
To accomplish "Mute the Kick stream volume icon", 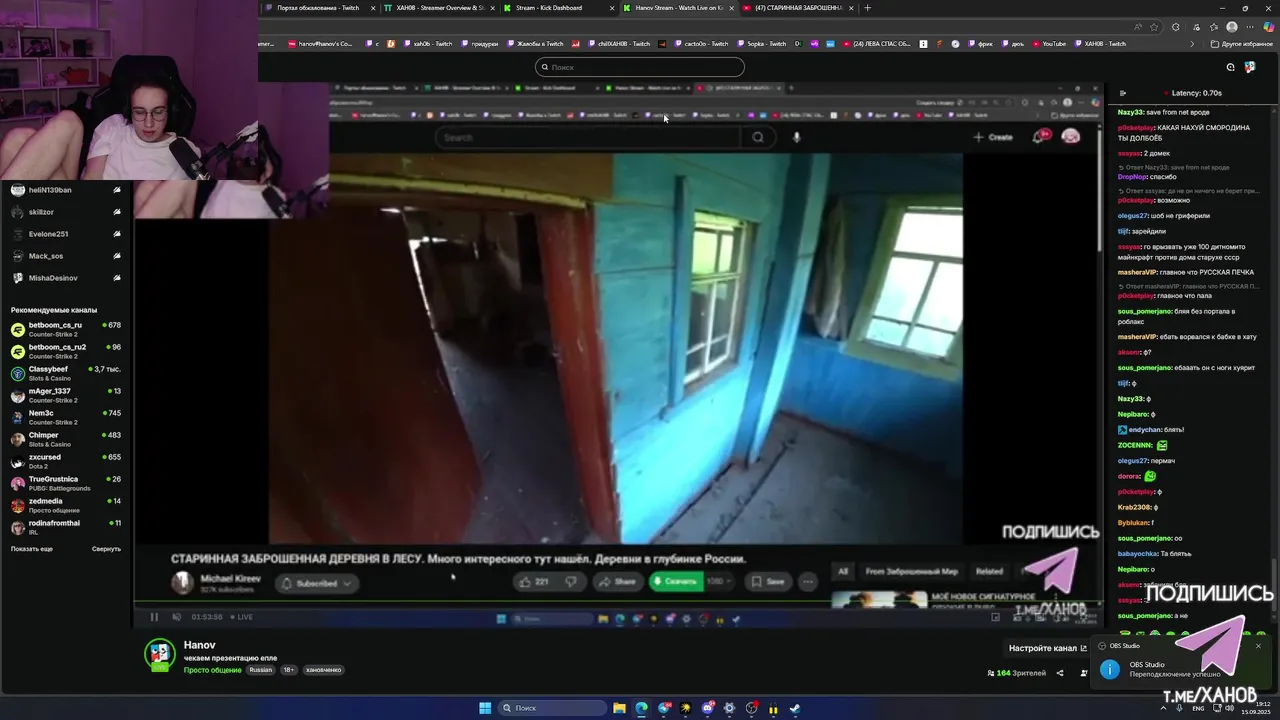I will [x=177, y=617].
